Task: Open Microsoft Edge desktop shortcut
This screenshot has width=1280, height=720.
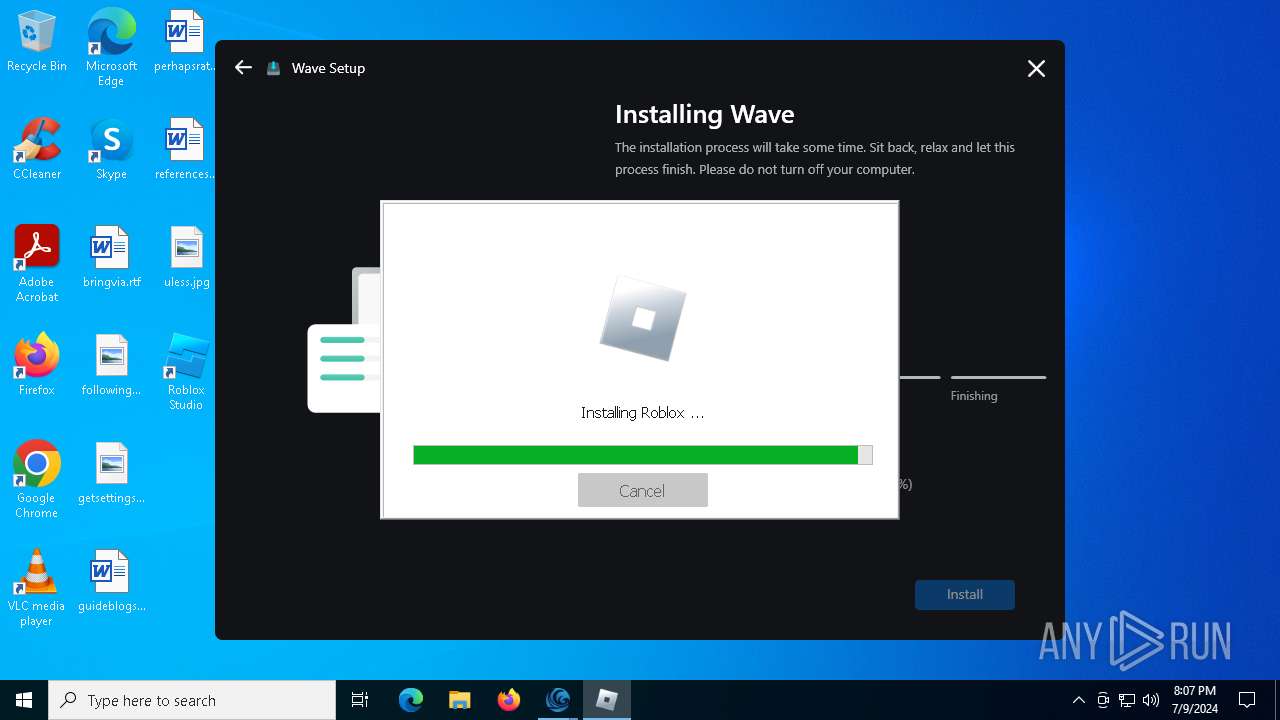Action: point(111,48)
